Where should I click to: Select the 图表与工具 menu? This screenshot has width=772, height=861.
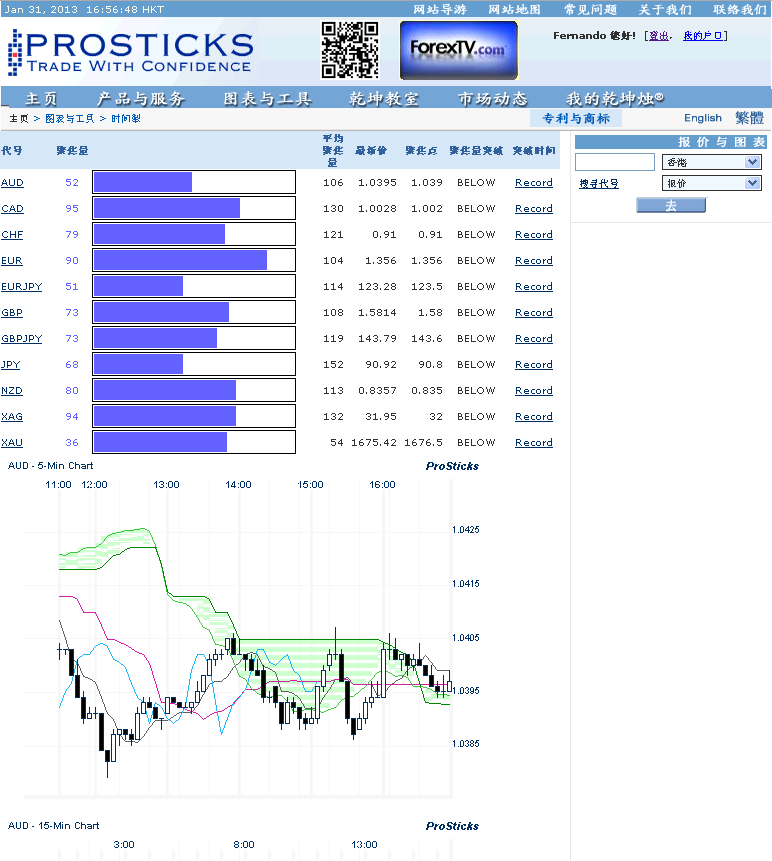tap(268, 99)
